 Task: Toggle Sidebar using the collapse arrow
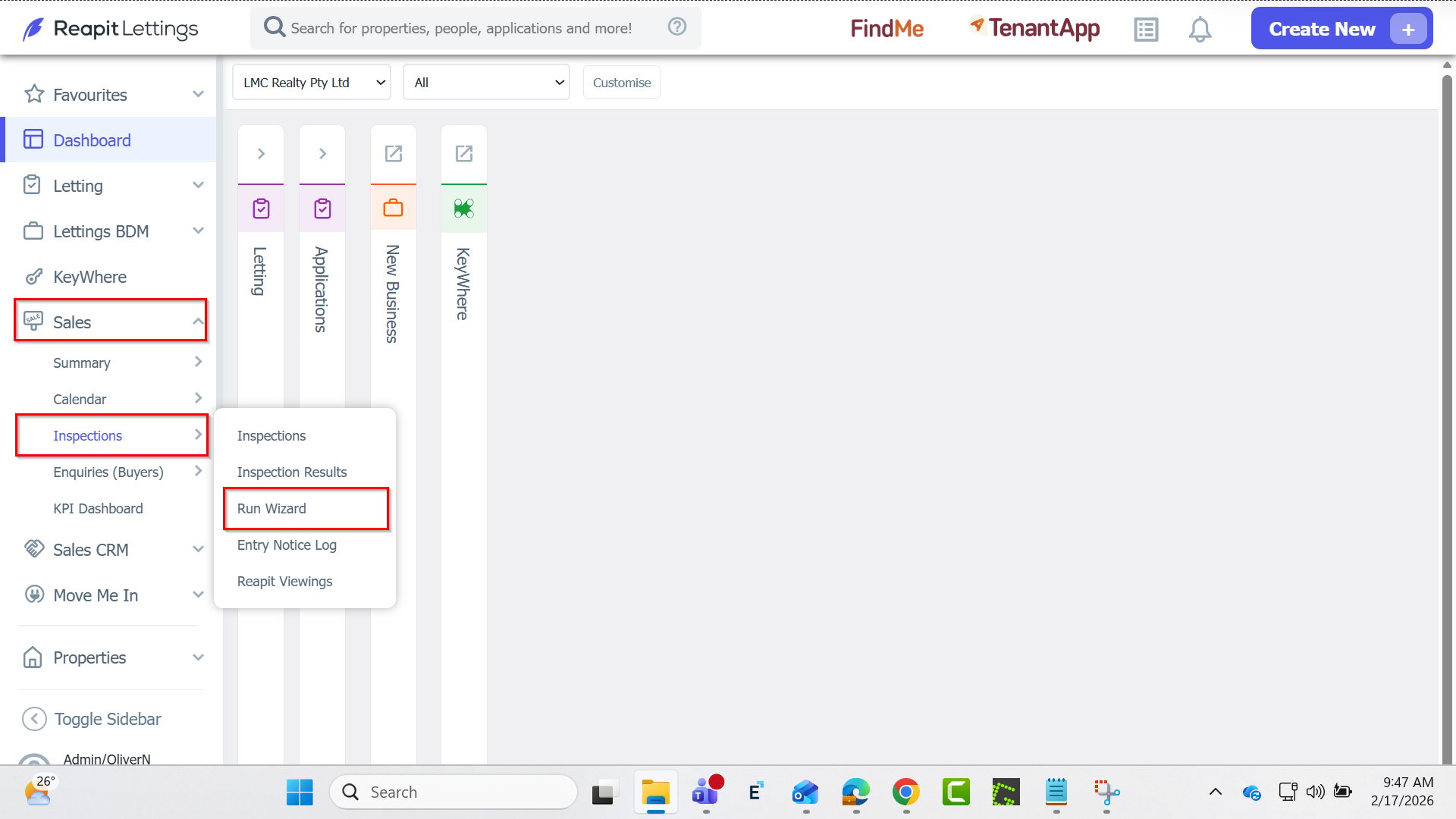point(34,719)
